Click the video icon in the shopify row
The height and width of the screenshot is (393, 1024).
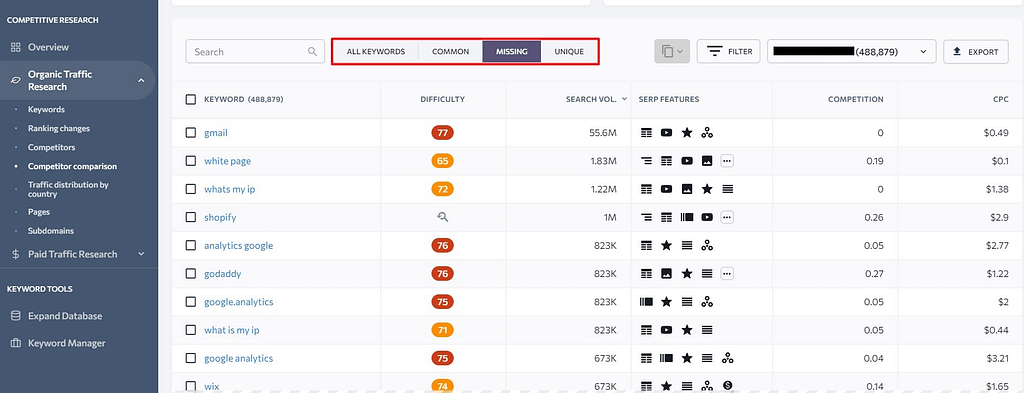(707, 217)
